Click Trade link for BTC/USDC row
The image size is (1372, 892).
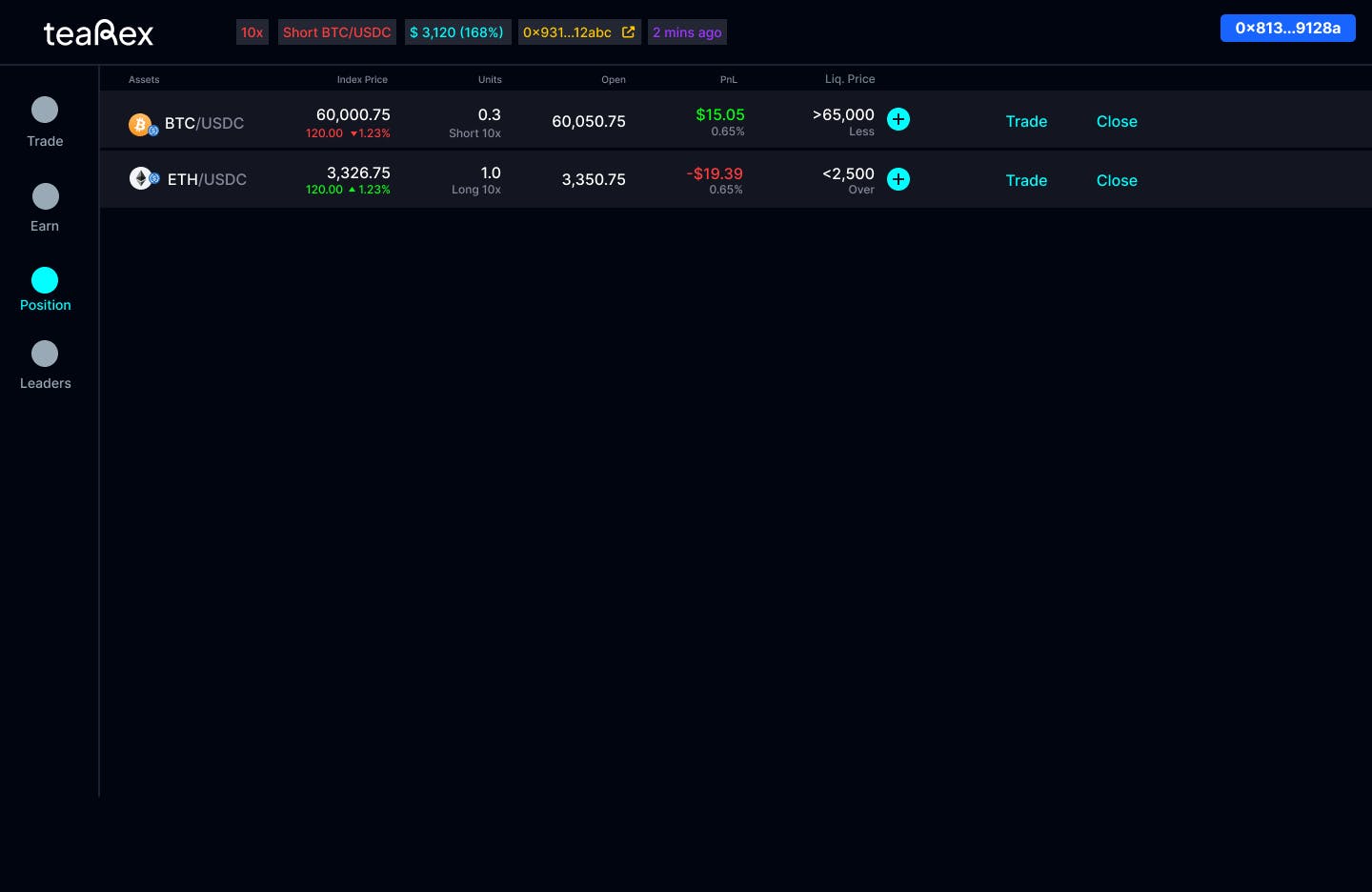[x=1026, y=121]
